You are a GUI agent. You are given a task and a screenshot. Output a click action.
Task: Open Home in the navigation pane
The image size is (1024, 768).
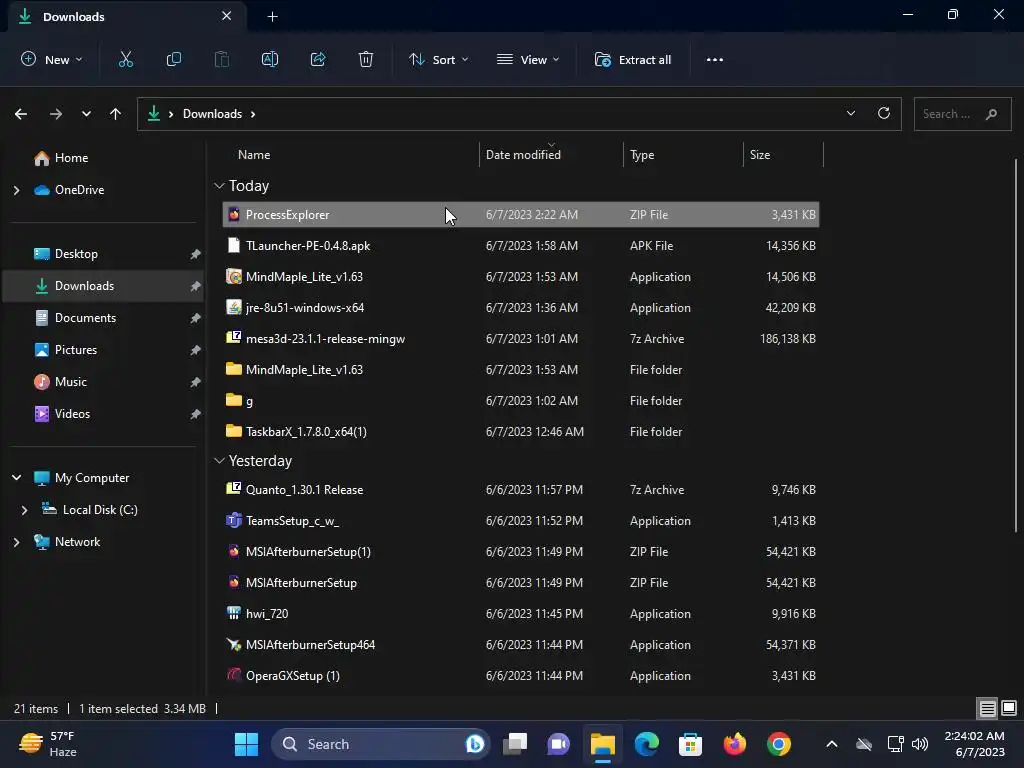[x=71, y=158]
